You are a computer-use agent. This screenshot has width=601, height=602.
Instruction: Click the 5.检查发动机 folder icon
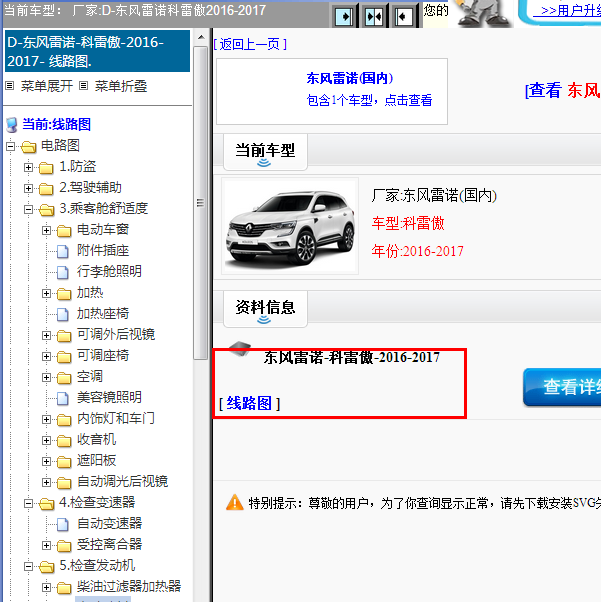click(46, 567)
